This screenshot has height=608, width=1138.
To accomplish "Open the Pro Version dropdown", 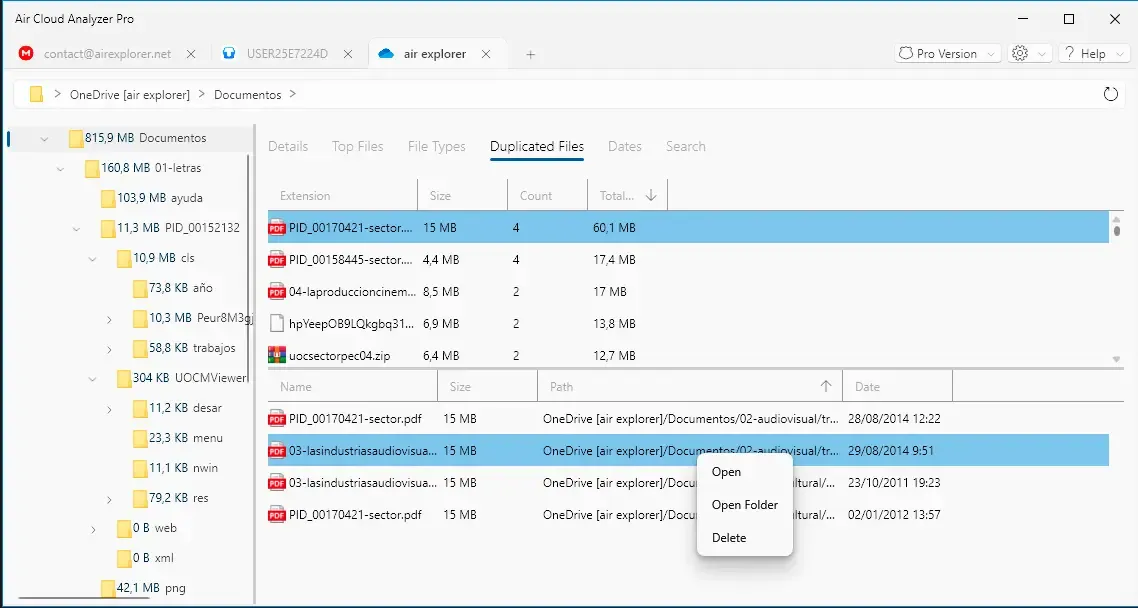I will 947,54.
